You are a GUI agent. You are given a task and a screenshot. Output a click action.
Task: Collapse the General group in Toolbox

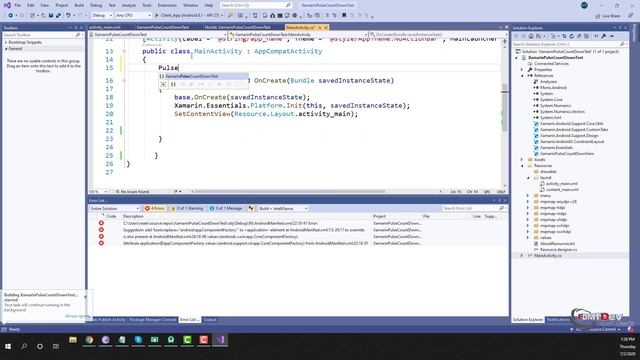tap(6, 49)
